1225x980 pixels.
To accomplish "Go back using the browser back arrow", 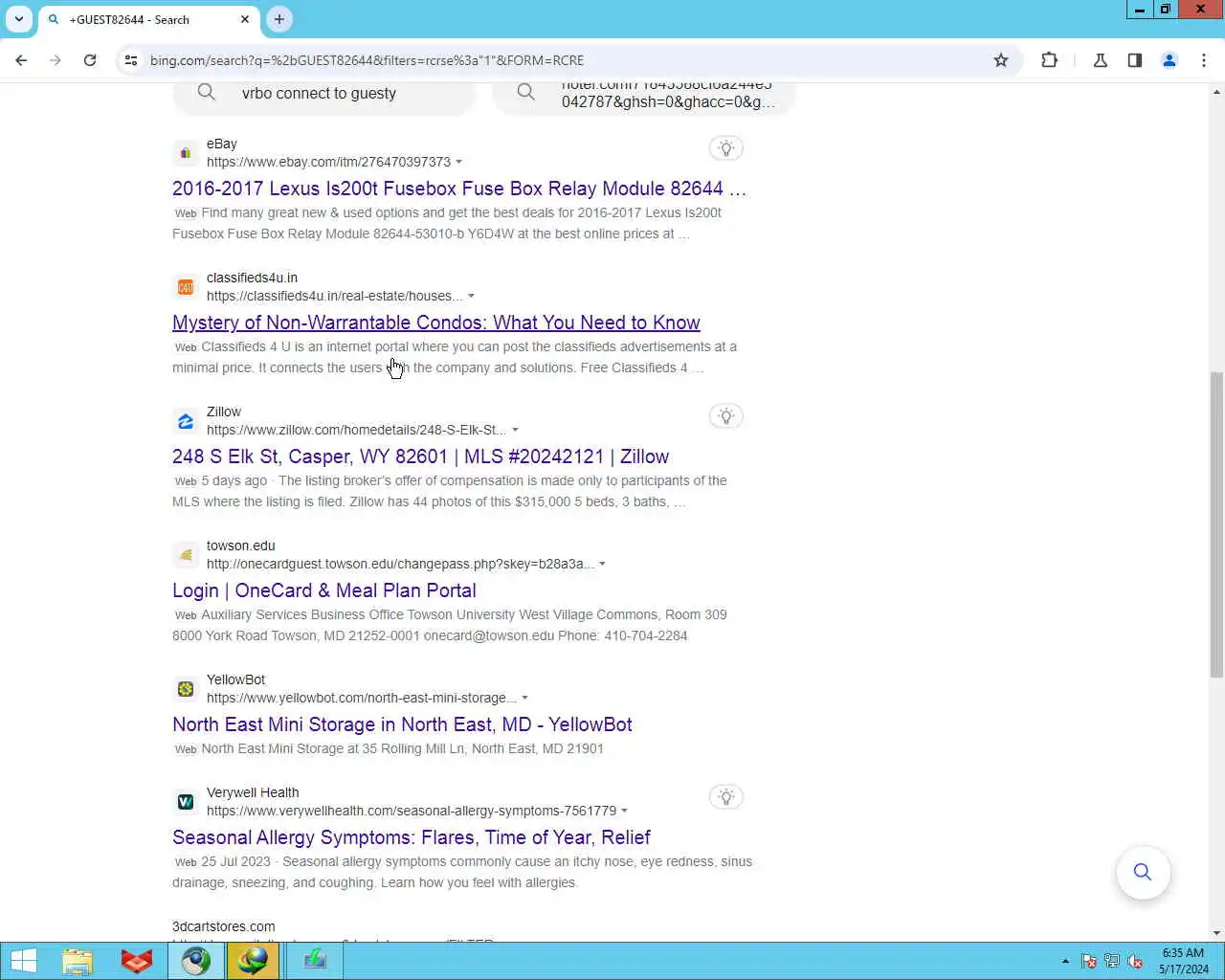I will [x=21, y=60].
